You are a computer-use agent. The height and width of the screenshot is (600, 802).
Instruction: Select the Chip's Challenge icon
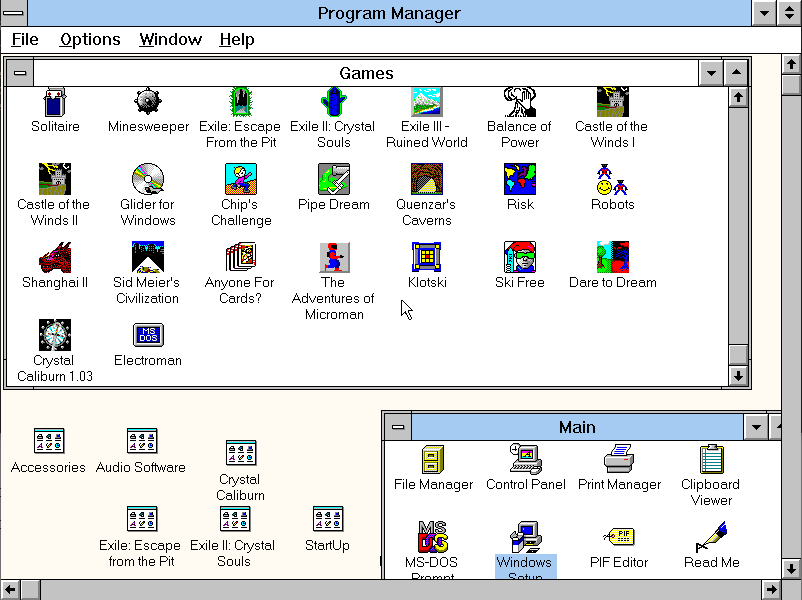(x=240, y=179)
